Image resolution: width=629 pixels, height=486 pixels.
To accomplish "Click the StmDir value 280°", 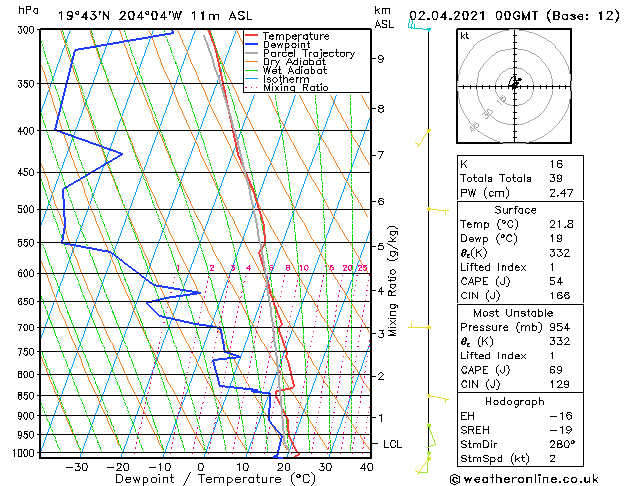I will click(562, 444).
